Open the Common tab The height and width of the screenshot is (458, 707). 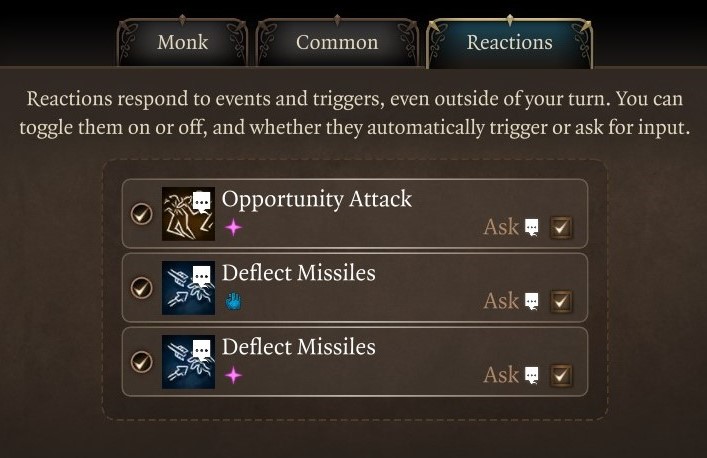(x=337, y=43)
